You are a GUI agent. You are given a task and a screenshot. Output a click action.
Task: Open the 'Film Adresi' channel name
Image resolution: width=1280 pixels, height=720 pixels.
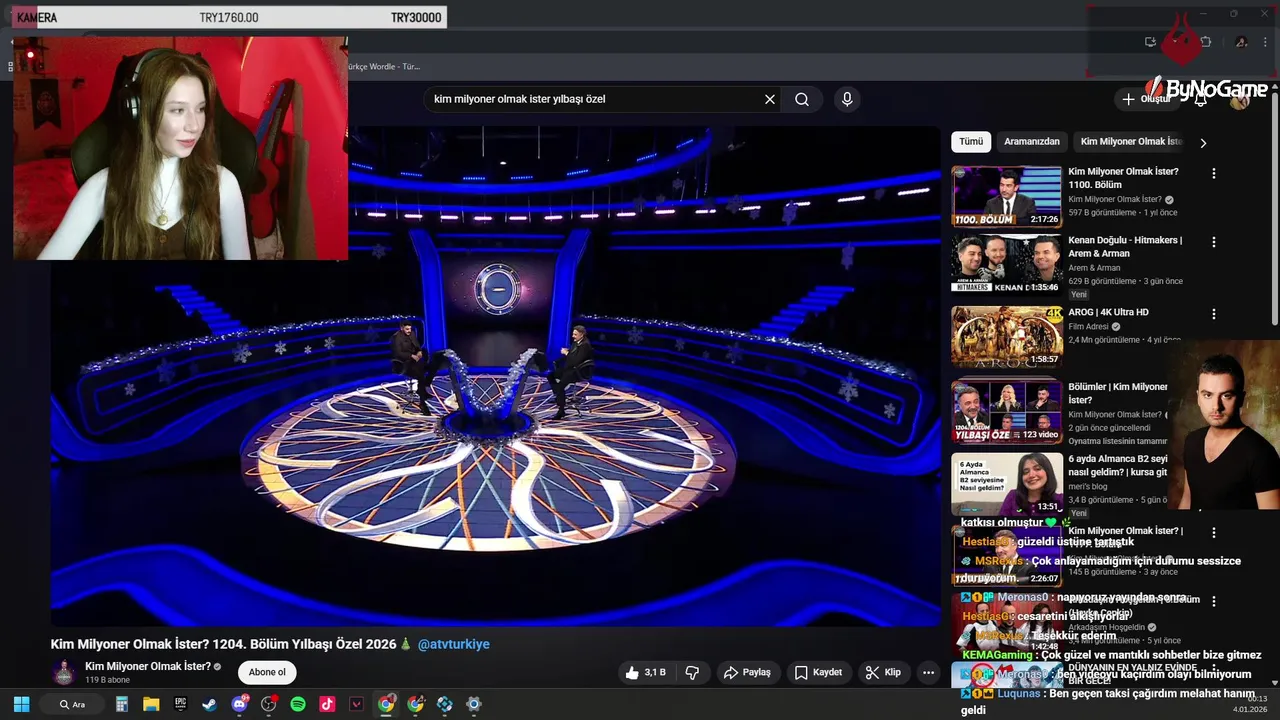(1088, 326)
